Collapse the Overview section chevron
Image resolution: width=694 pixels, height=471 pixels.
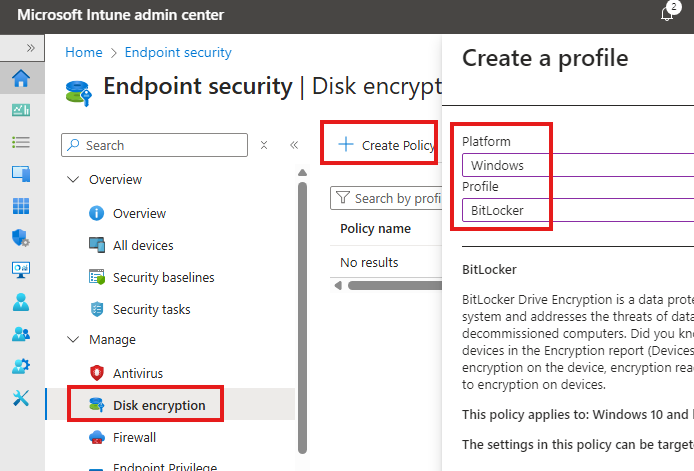click(x=73, y=180)
